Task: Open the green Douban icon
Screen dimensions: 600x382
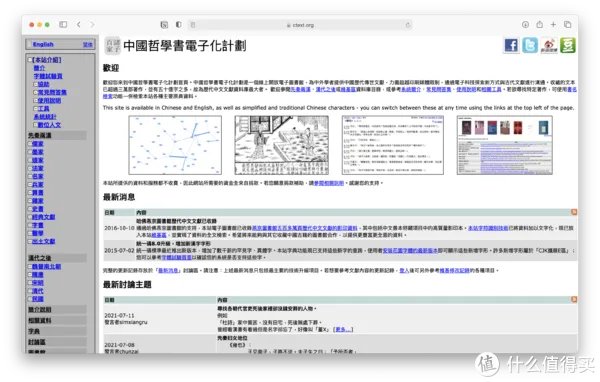Action: (567, 45)
